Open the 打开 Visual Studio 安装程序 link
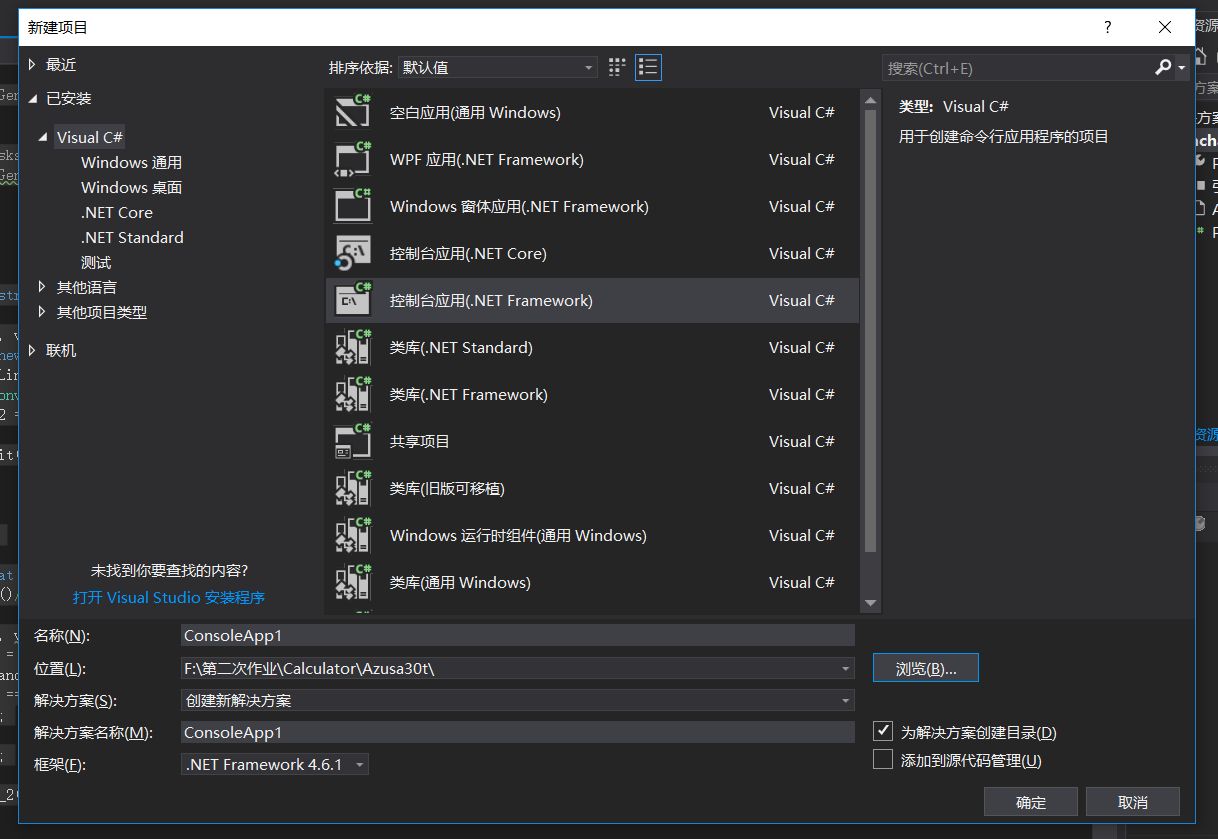Viewport: 1218px width, 839px height. pos(169,597)
